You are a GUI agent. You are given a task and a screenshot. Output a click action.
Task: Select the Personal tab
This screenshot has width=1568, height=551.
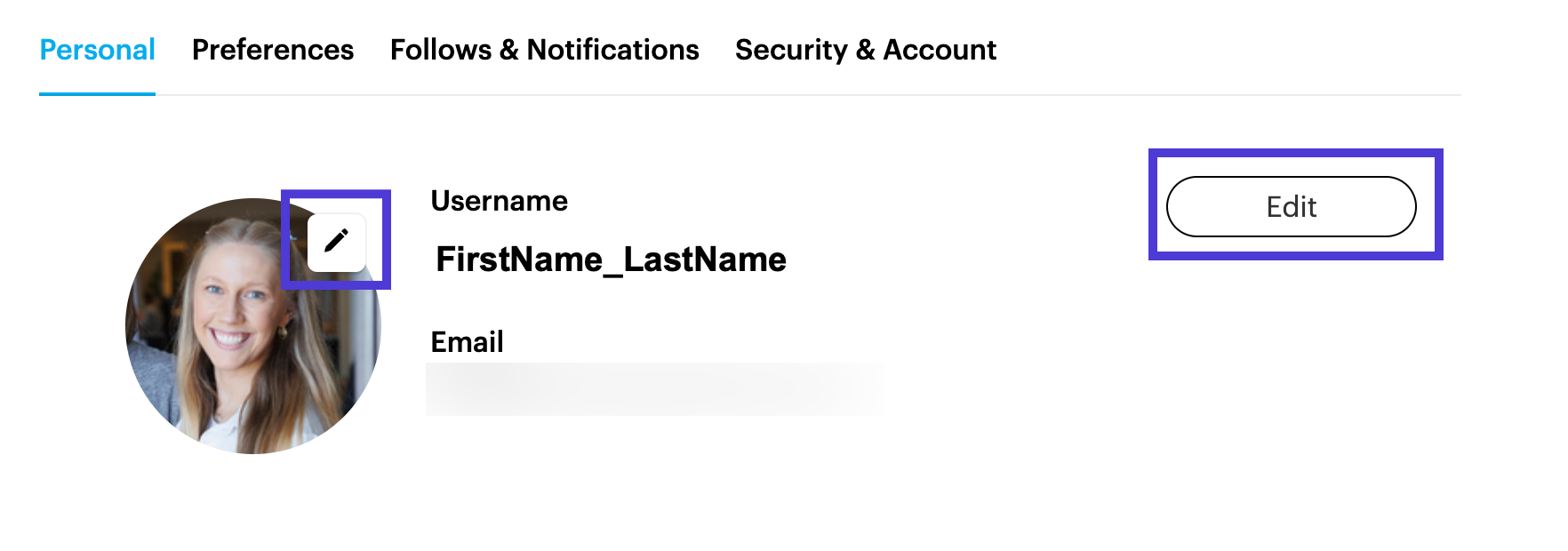coord(98,50)
